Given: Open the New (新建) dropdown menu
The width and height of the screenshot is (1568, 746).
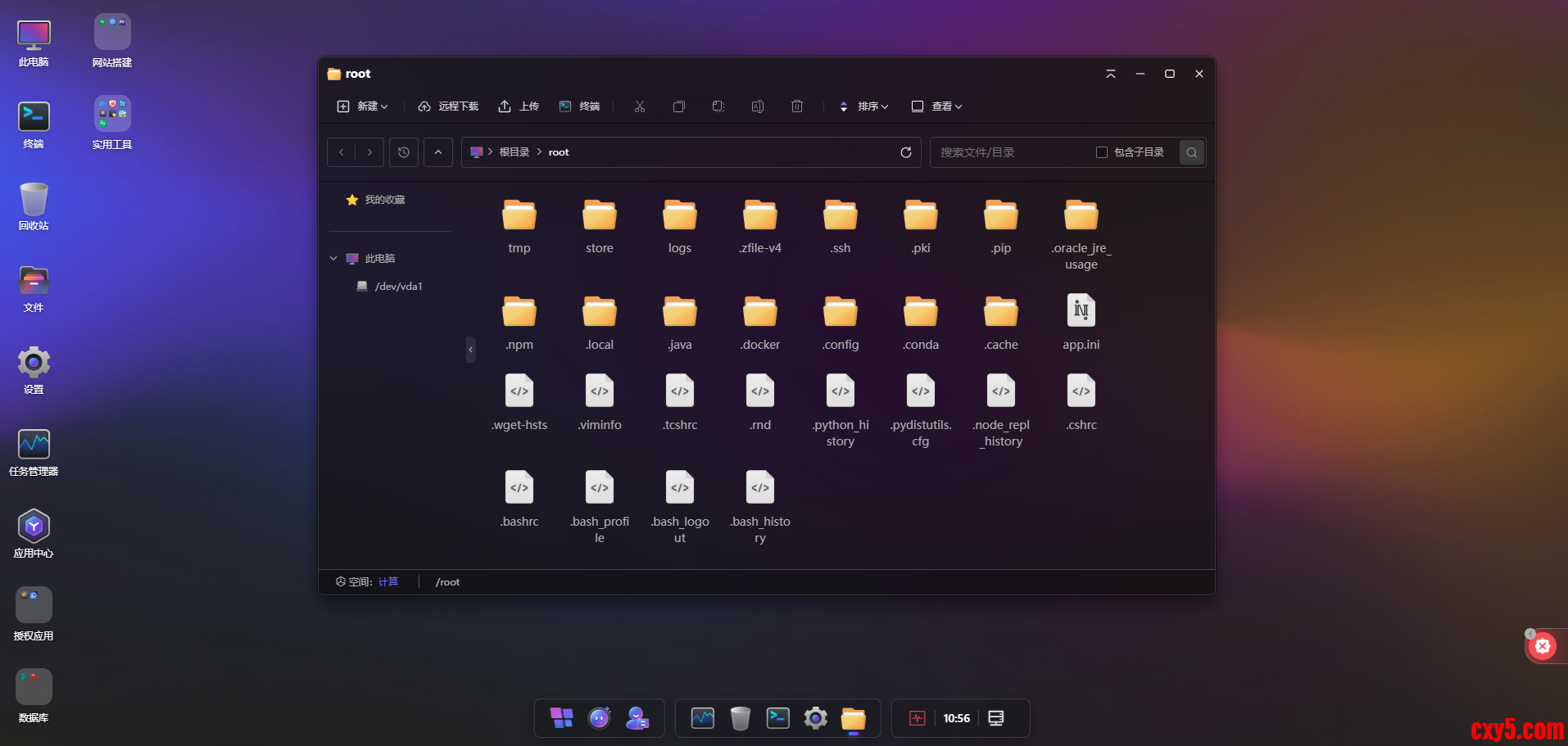Looking at the screenshot, I should [363, 106].
